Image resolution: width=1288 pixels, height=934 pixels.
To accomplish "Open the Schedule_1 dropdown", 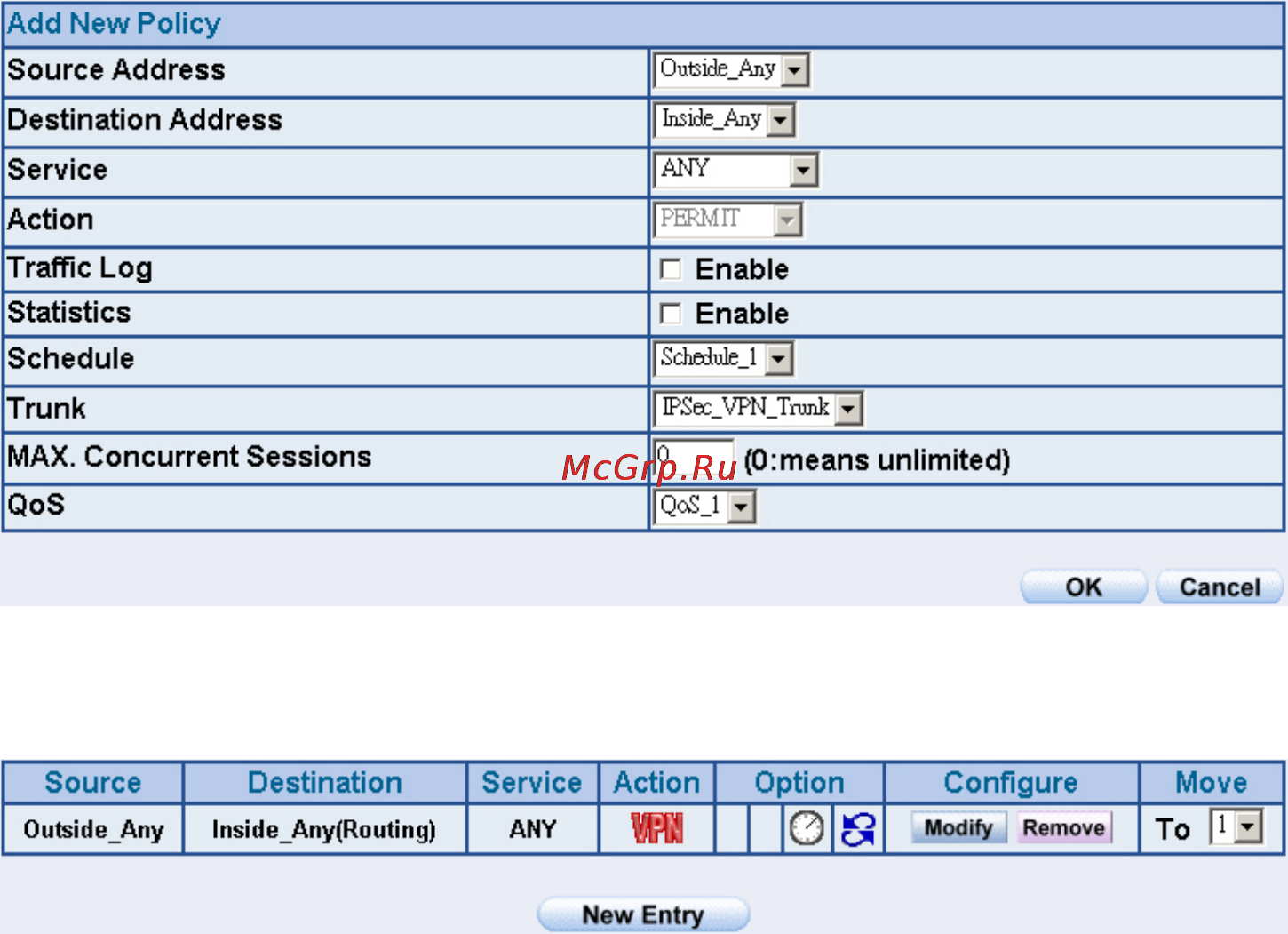I will (724, 358).
